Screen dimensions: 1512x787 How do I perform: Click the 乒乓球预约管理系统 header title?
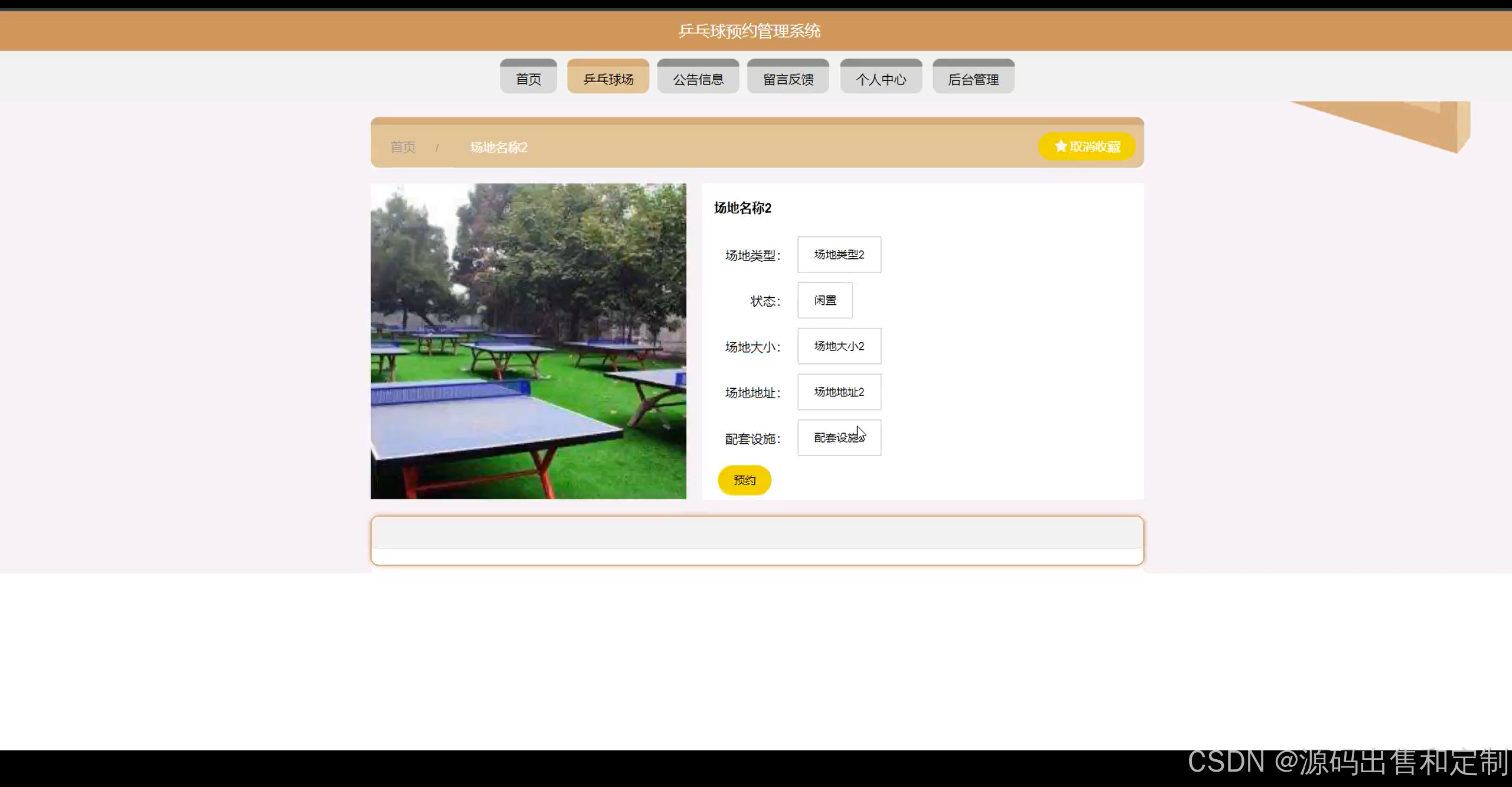tap(749, 31)
